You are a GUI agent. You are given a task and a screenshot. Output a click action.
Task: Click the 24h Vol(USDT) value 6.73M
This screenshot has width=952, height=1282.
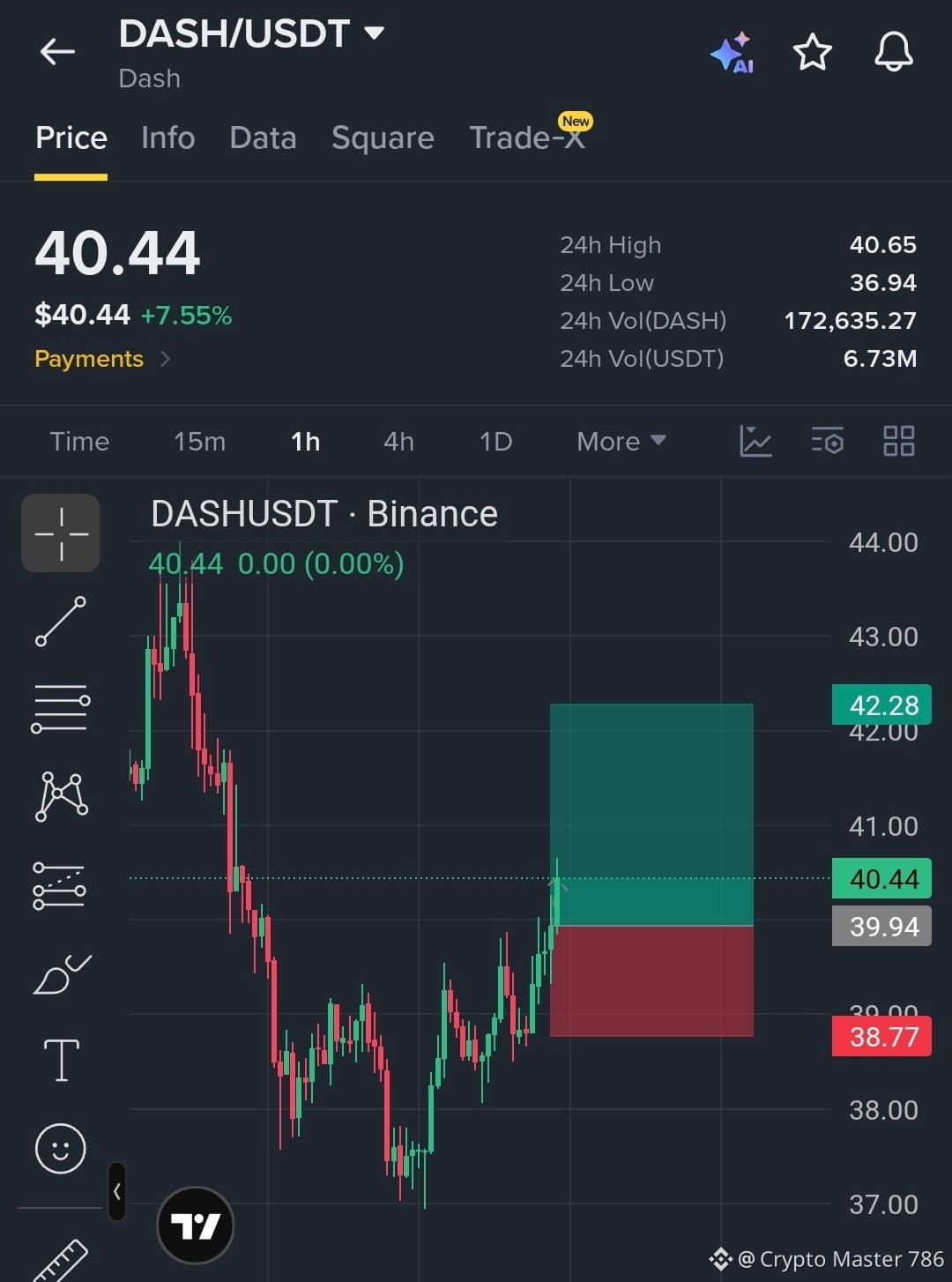pyautogui.click(x=880, y=359)
